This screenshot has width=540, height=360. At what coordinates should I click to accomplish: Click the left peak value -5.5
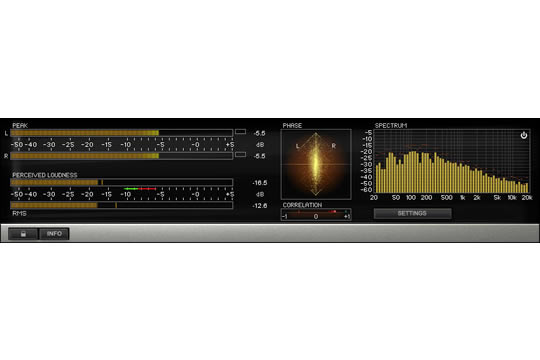[x=259, y=133]
